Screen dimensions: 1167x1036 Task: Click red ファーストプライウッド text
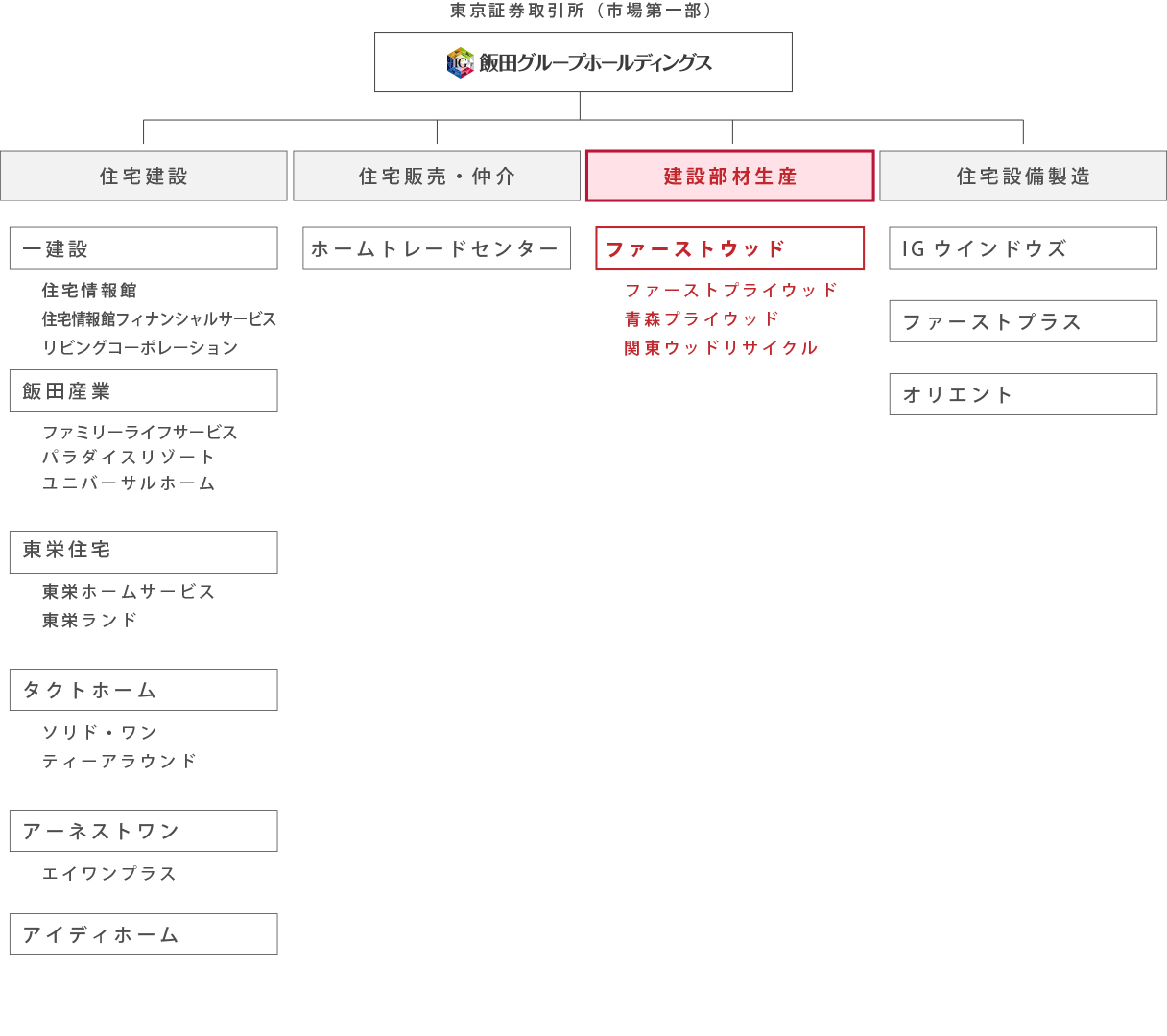731,290
